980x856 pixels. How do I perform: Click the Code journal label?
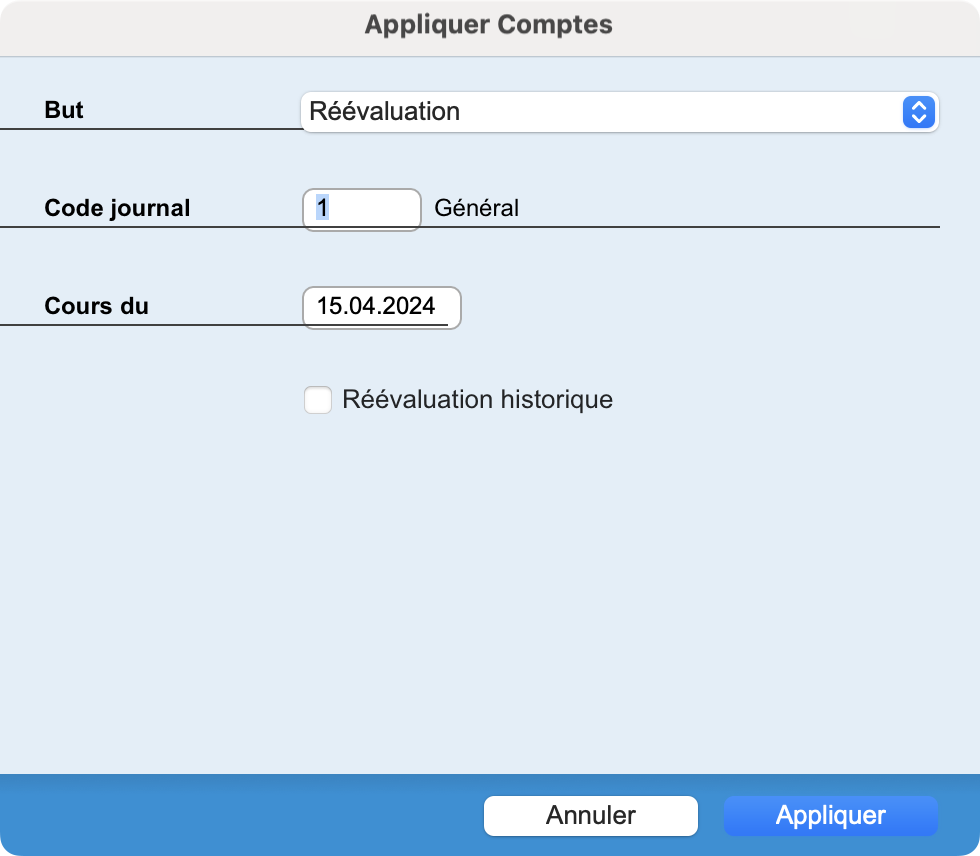click(117, 208)
